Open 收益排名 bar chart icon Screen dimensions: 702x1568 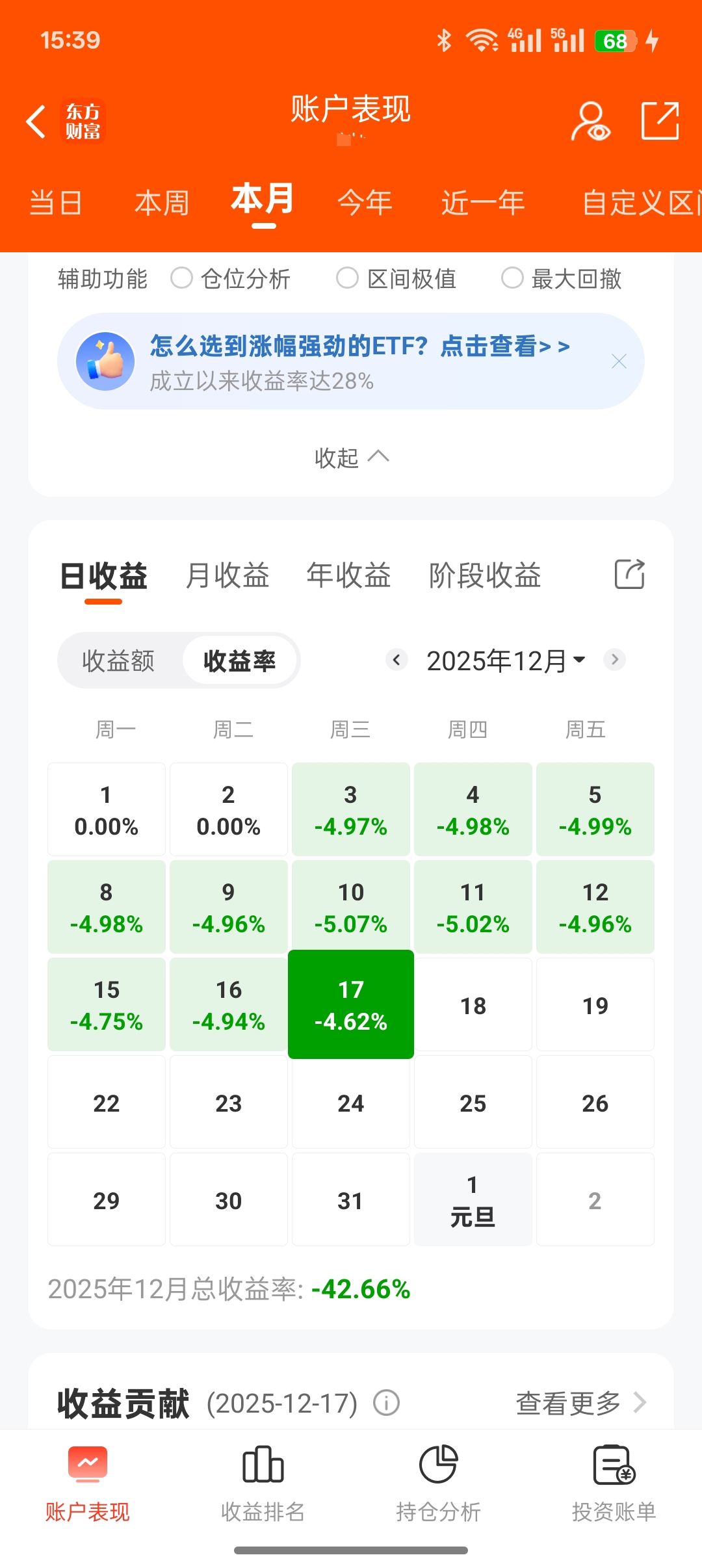[x=263, y=1465]
